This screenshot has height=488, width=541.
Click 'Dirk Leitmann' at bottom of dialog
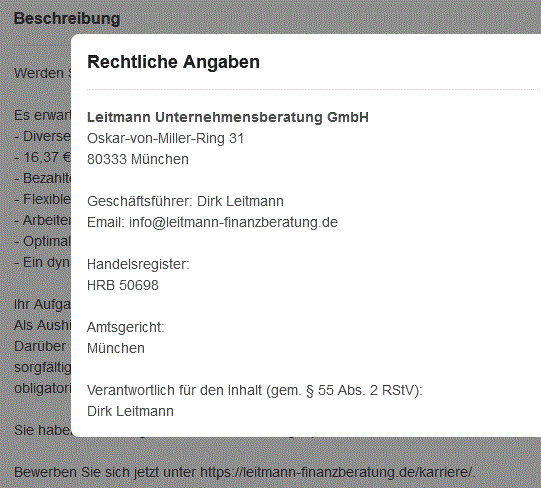point(130,411)
